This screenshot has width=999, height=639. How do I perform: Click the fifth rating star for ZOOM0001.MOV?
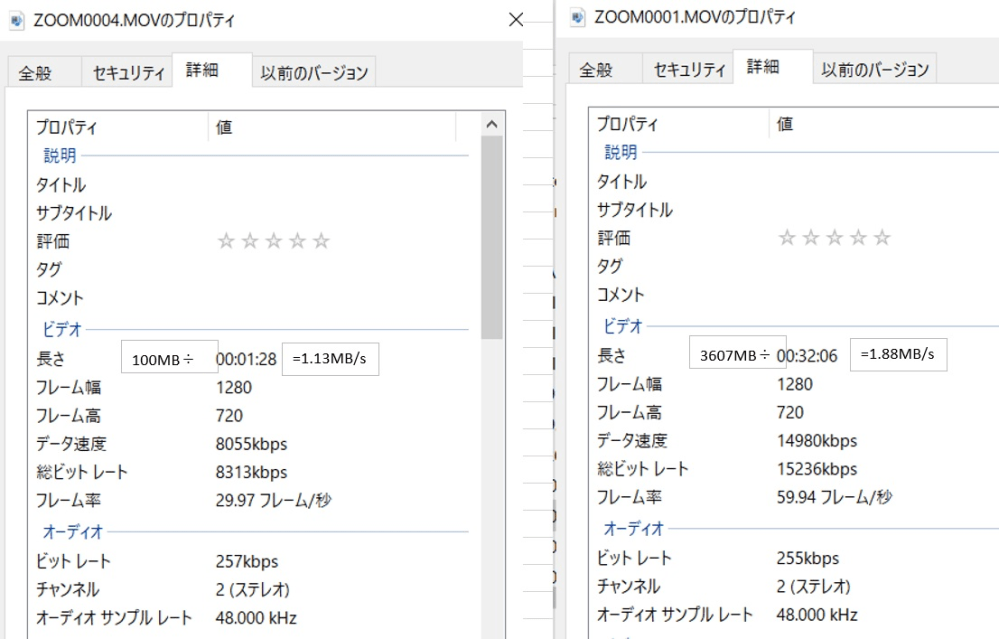pos(883,237)
